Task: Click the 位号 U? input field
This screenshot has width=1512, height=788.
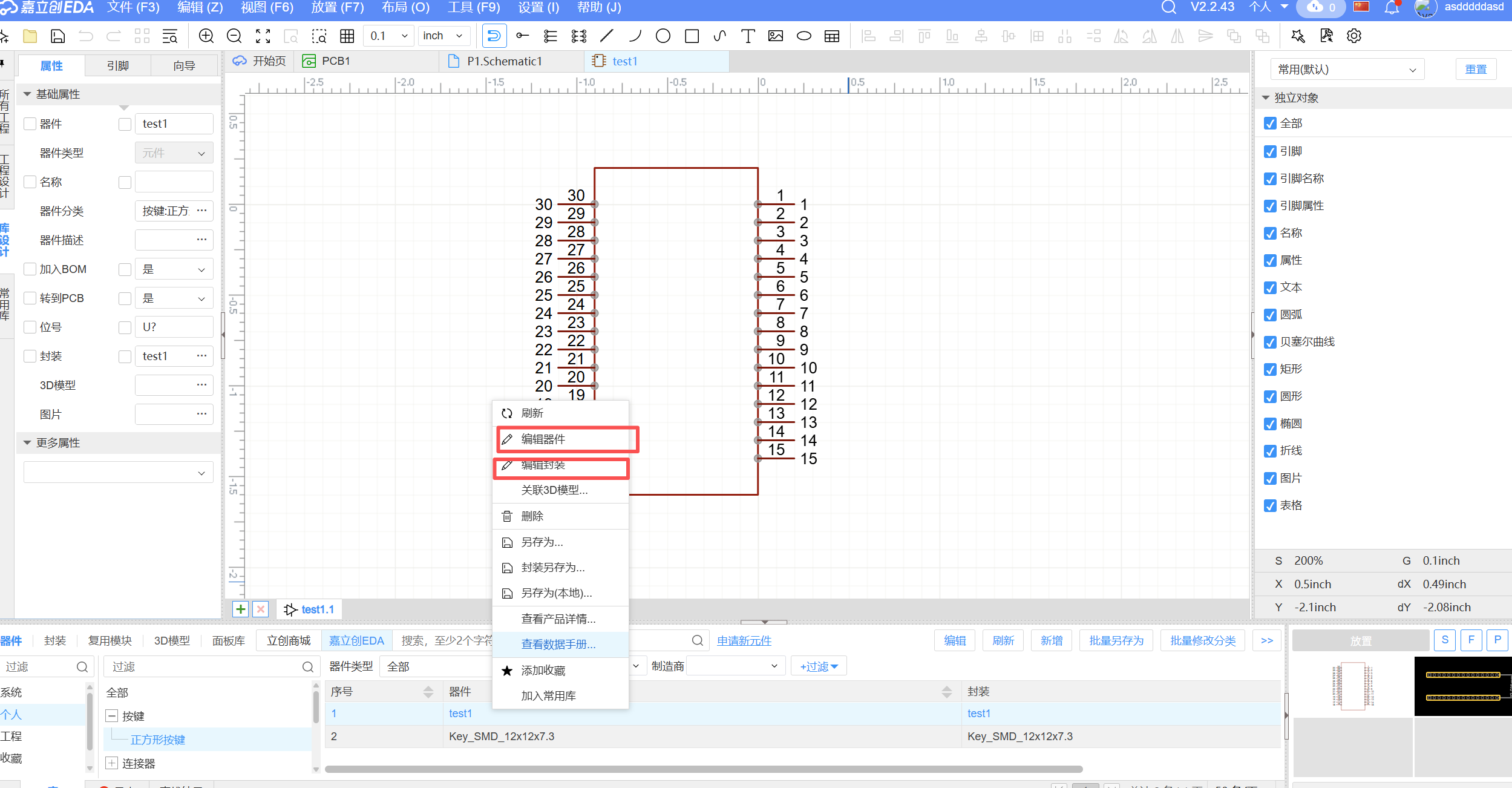Action: tap(174, 327)
